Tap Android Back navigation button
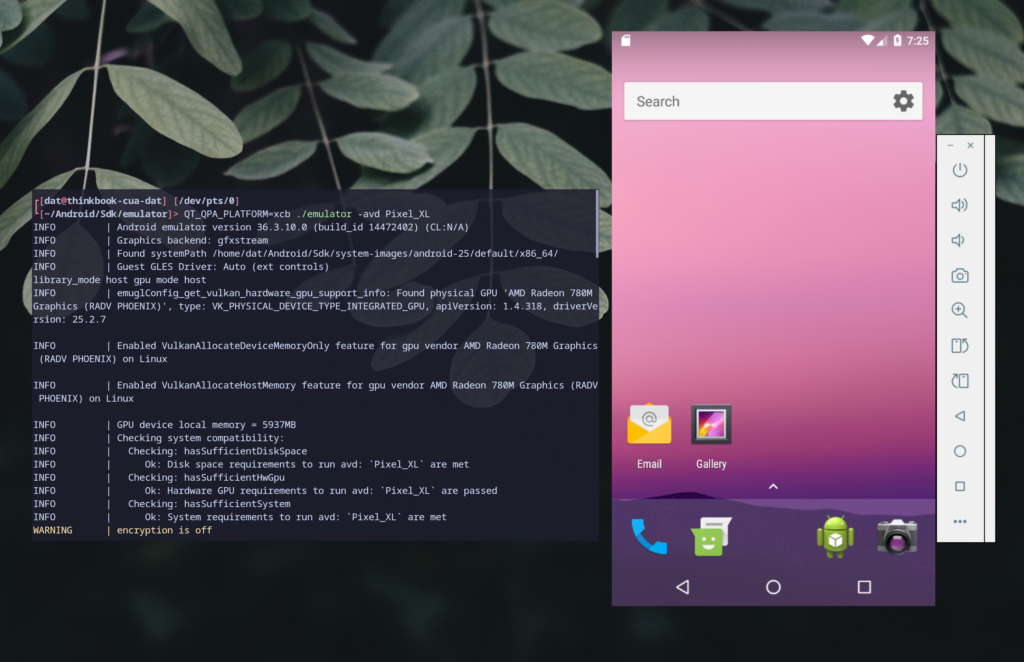 click(x=682, y=587)
